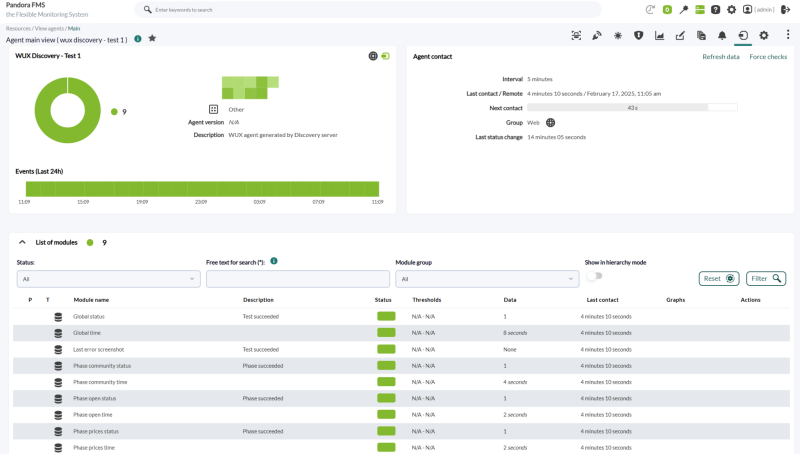This screenshot has height=454, width=800.
Task: Click database icon for Phase open time
Action: coord(58,415)
